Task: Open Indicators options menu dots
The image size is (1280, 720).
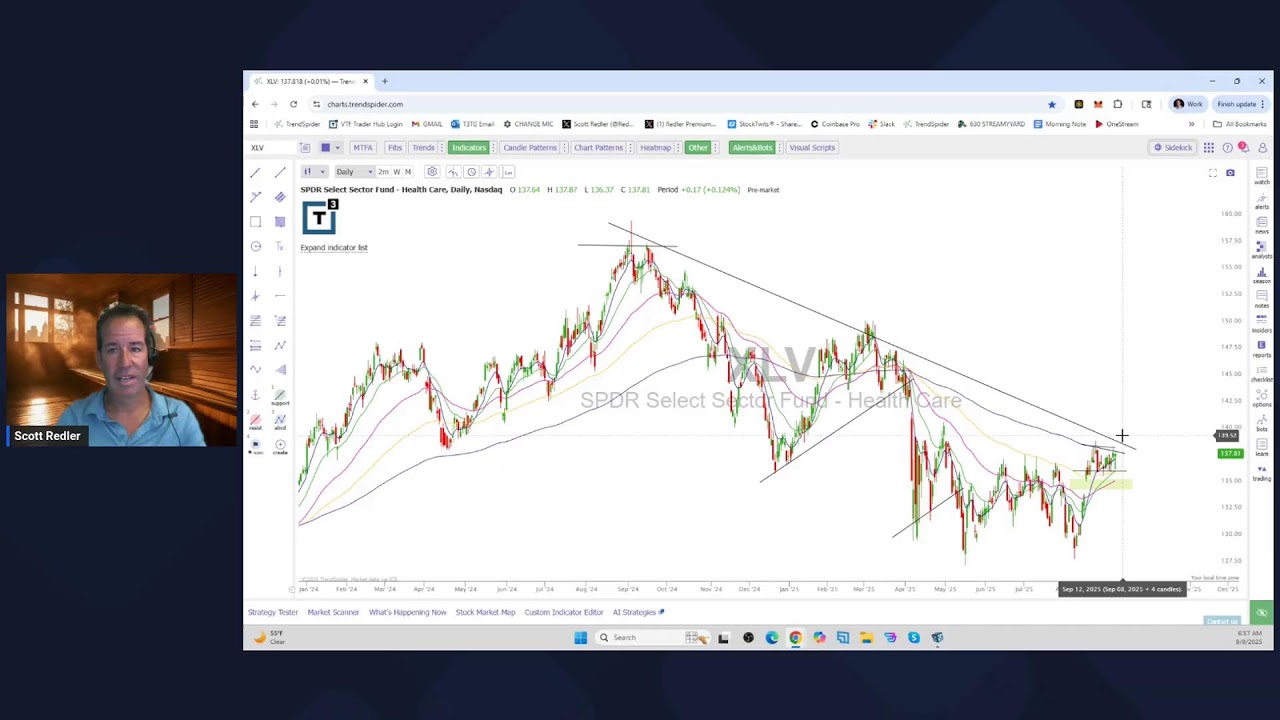Action: [493, 148]
